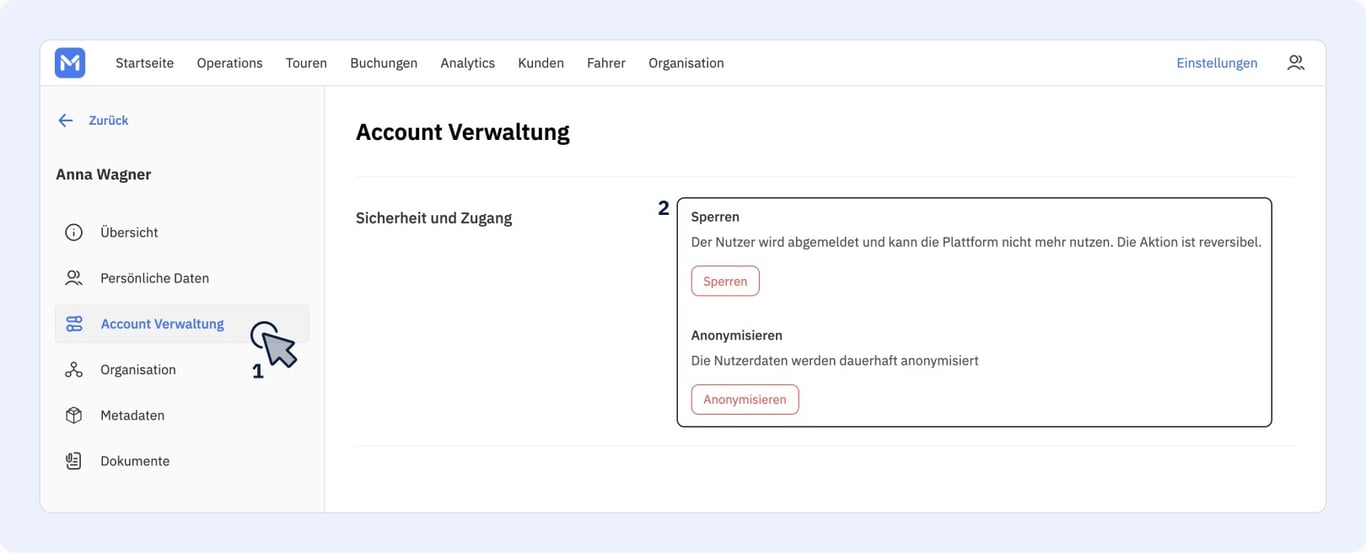Click the Account Verwaltung toggle icon
Image resolution: width=1366 pixels, height=553 pixels.
[74, 324]
